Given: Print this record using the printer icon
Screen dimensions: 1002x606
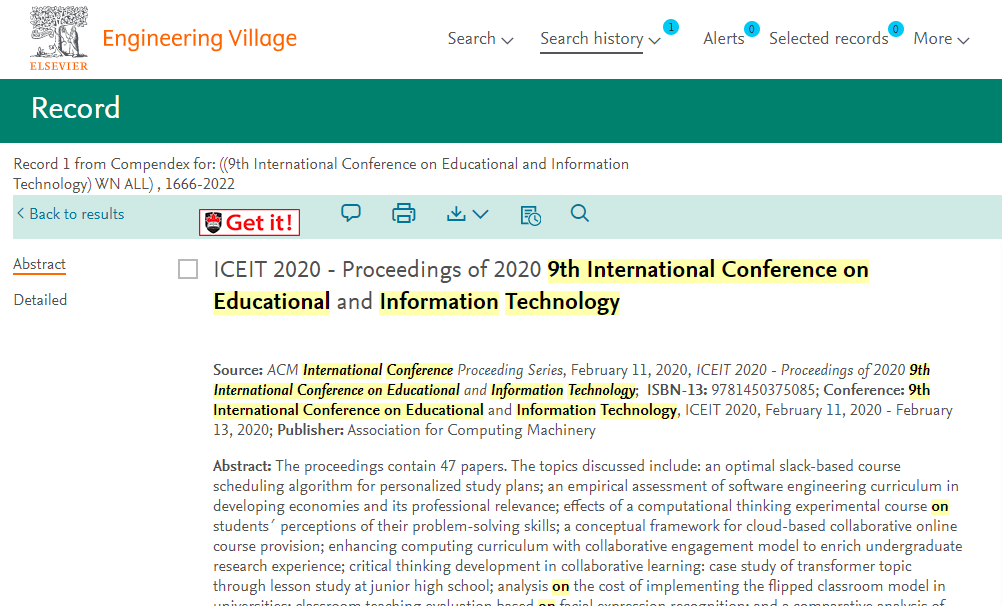Looking at the screenshot, I should coord(404,214).
